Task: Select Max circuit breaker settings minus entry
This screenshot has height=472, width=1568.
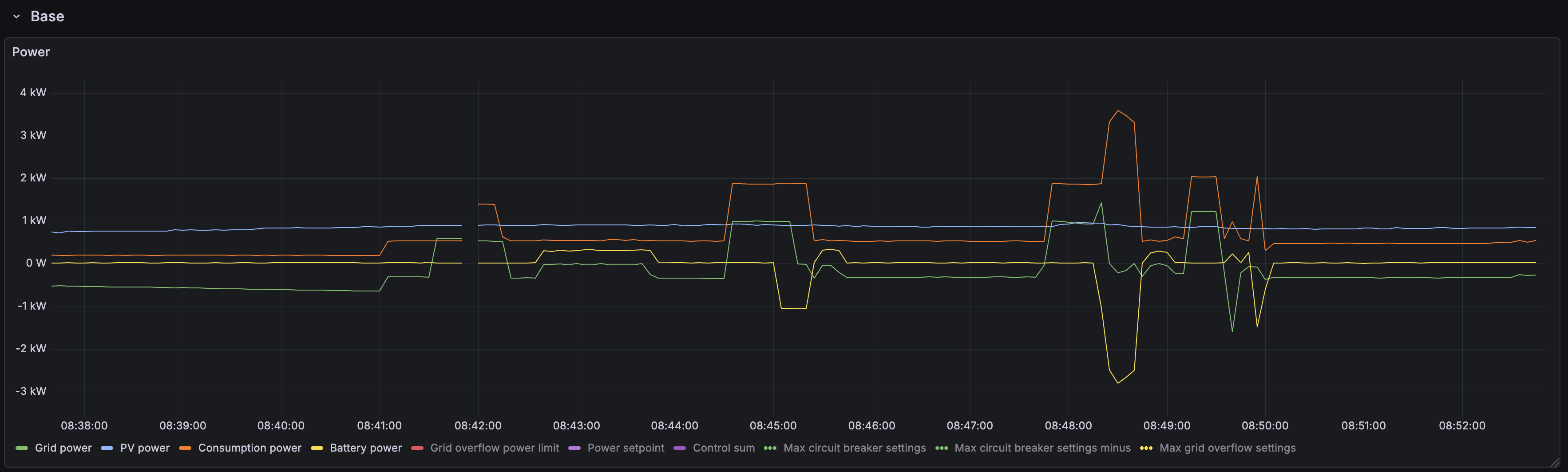Action: (1042, 448)
